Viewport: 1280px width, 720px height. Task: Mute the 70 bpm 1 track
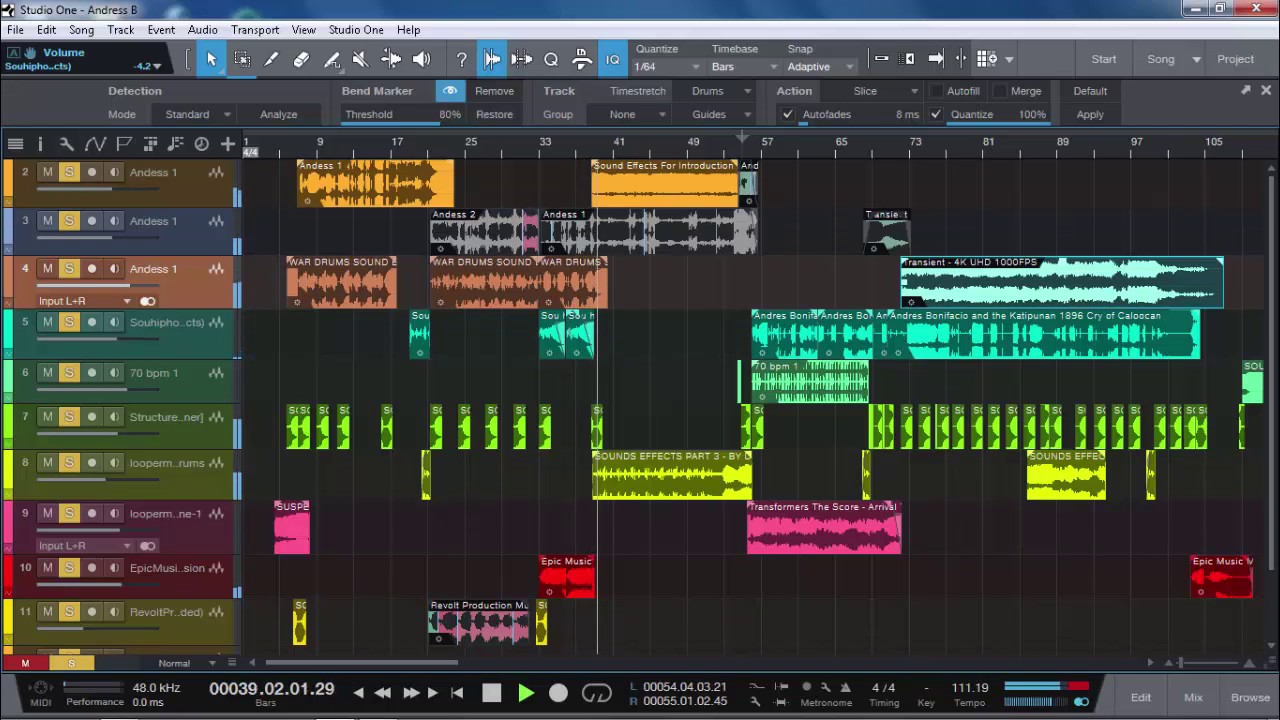pyautogui.click(x=47, y=373)
